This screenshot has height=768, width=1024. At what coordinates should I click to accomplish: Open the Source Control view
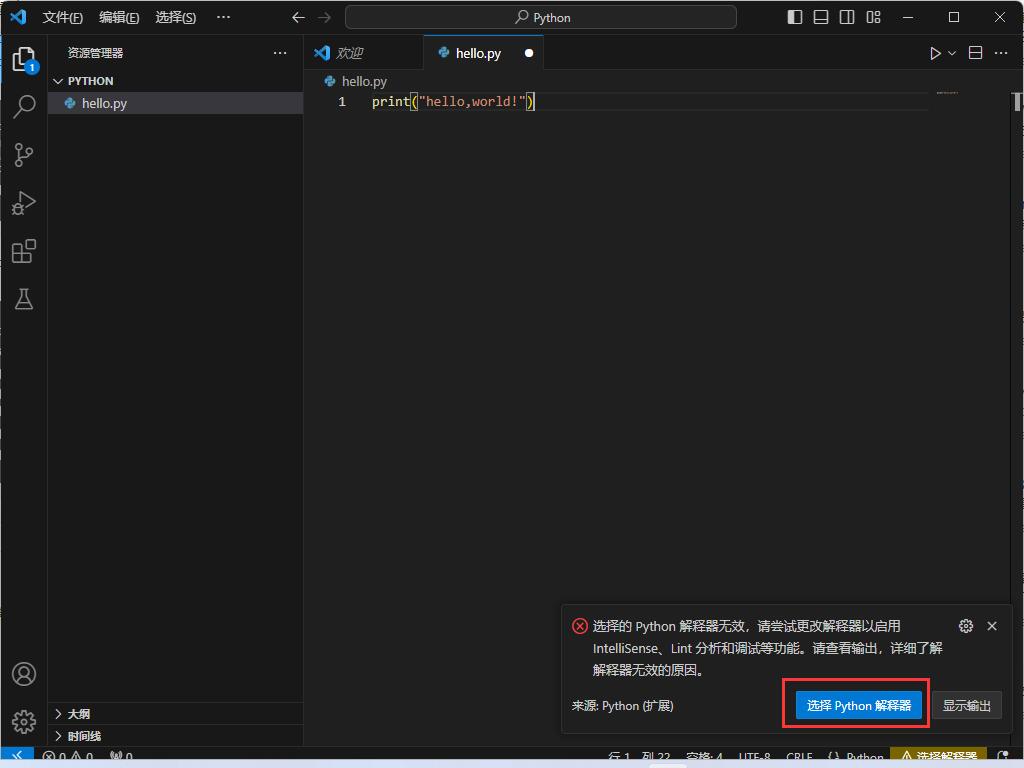click(x=24, y=154)
